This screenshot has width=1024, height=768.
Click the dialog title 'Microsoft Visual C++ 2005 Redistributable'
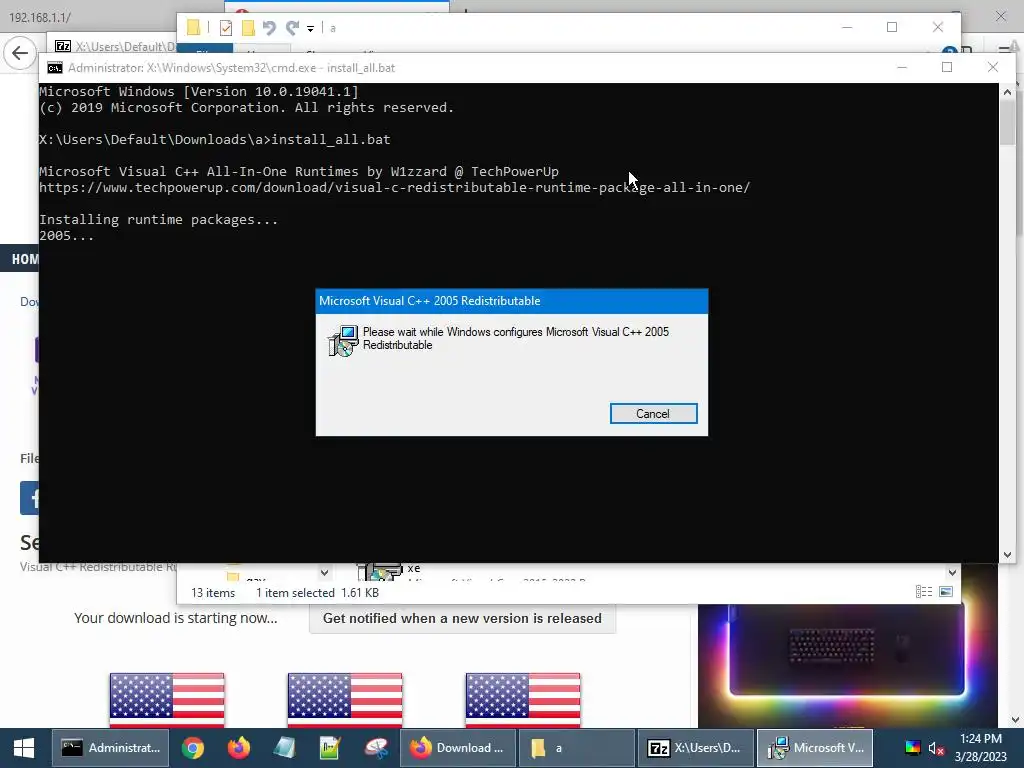[430, 301]
